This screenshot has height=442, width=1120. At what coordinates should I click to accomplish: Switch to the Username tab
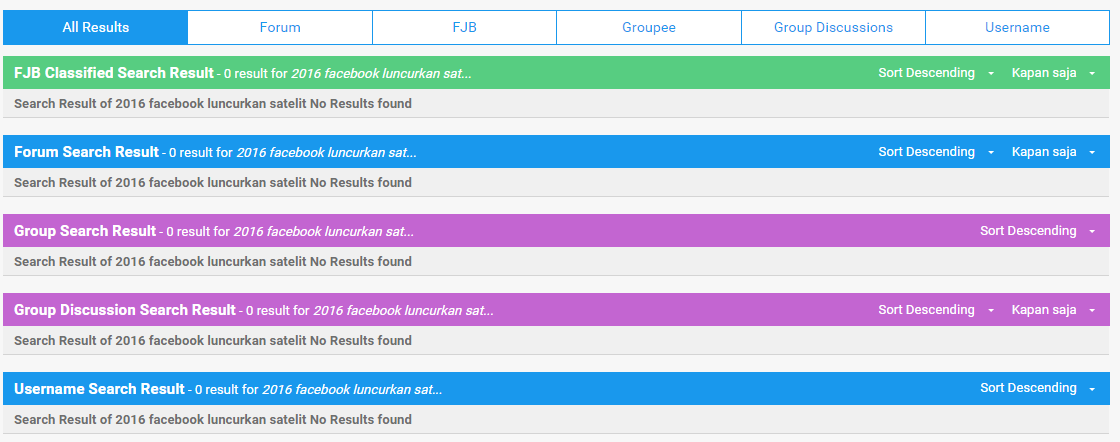1017,28
